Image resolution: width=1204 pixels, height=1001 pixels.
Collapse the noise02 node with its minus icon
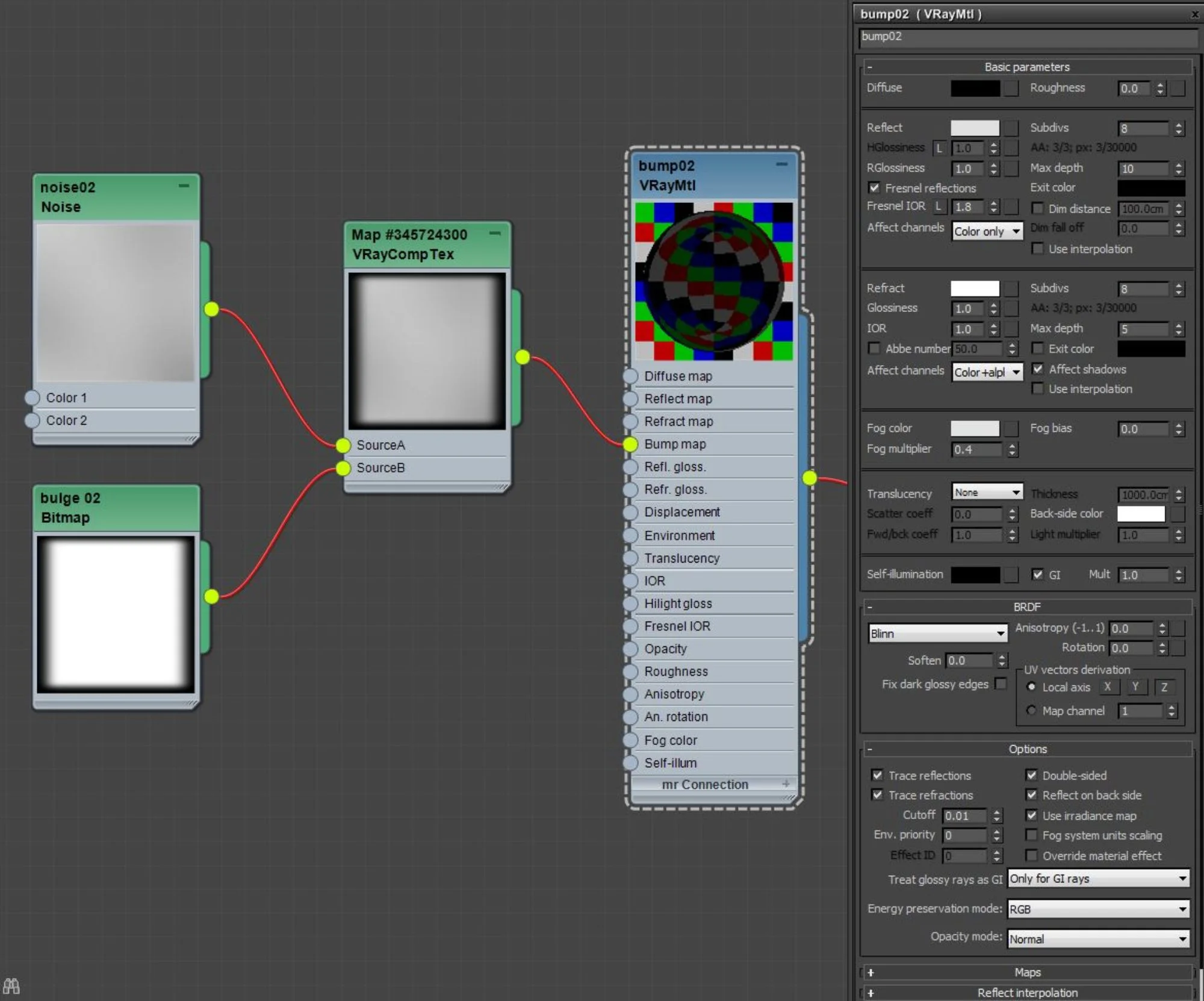(184, 186)
